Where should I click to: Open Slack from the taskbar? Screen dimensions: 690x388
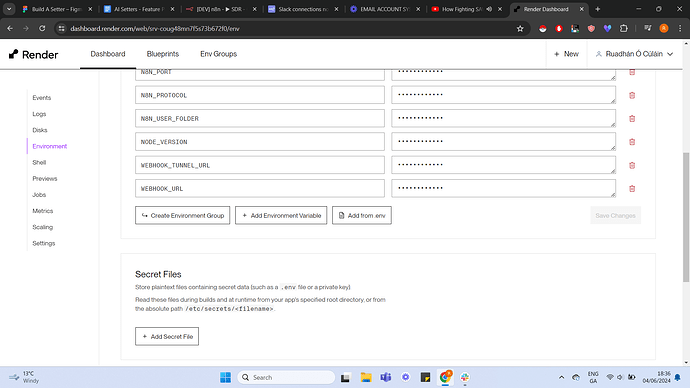[465, 377]
